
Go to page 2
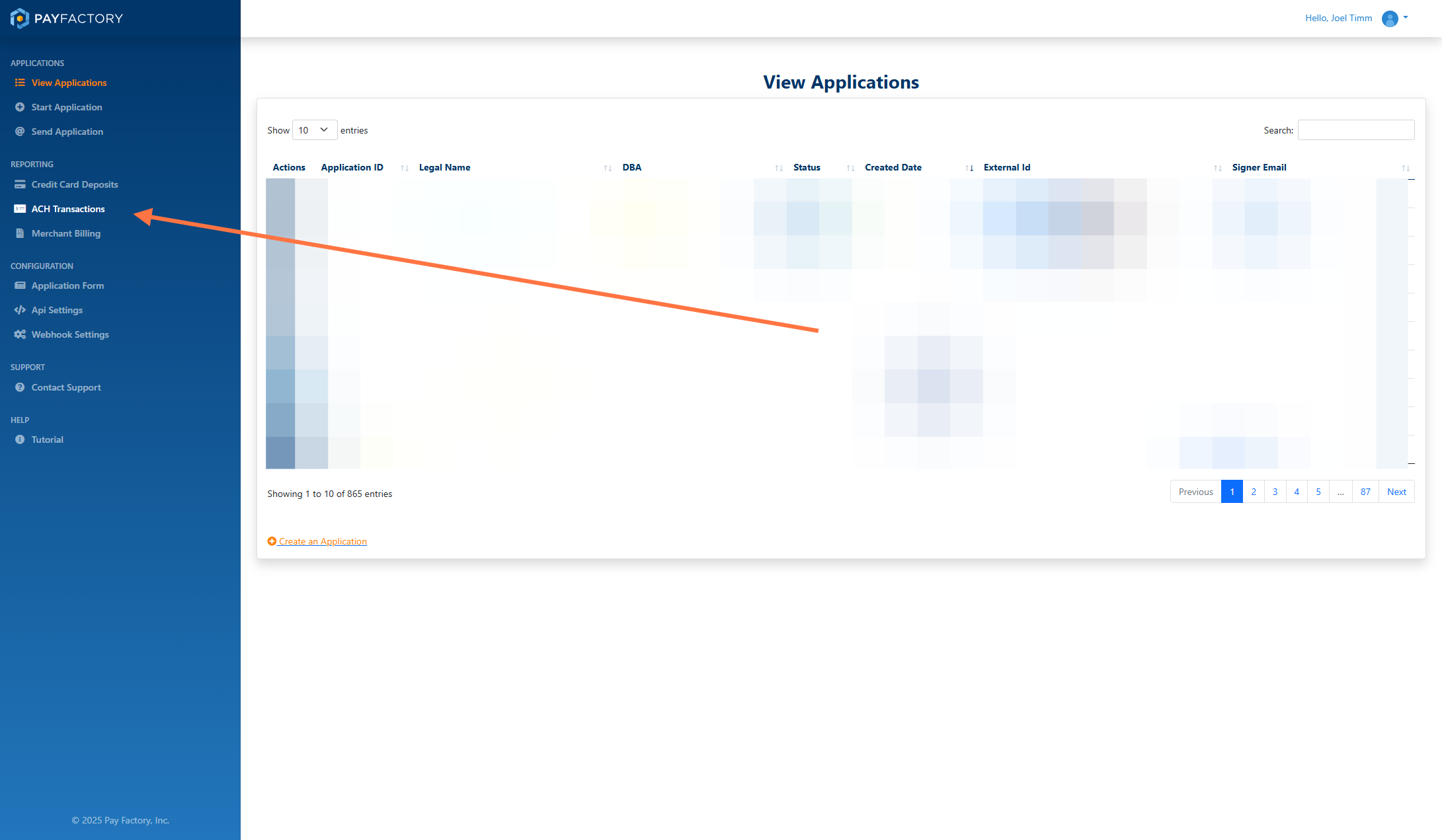pos(1254,492)
